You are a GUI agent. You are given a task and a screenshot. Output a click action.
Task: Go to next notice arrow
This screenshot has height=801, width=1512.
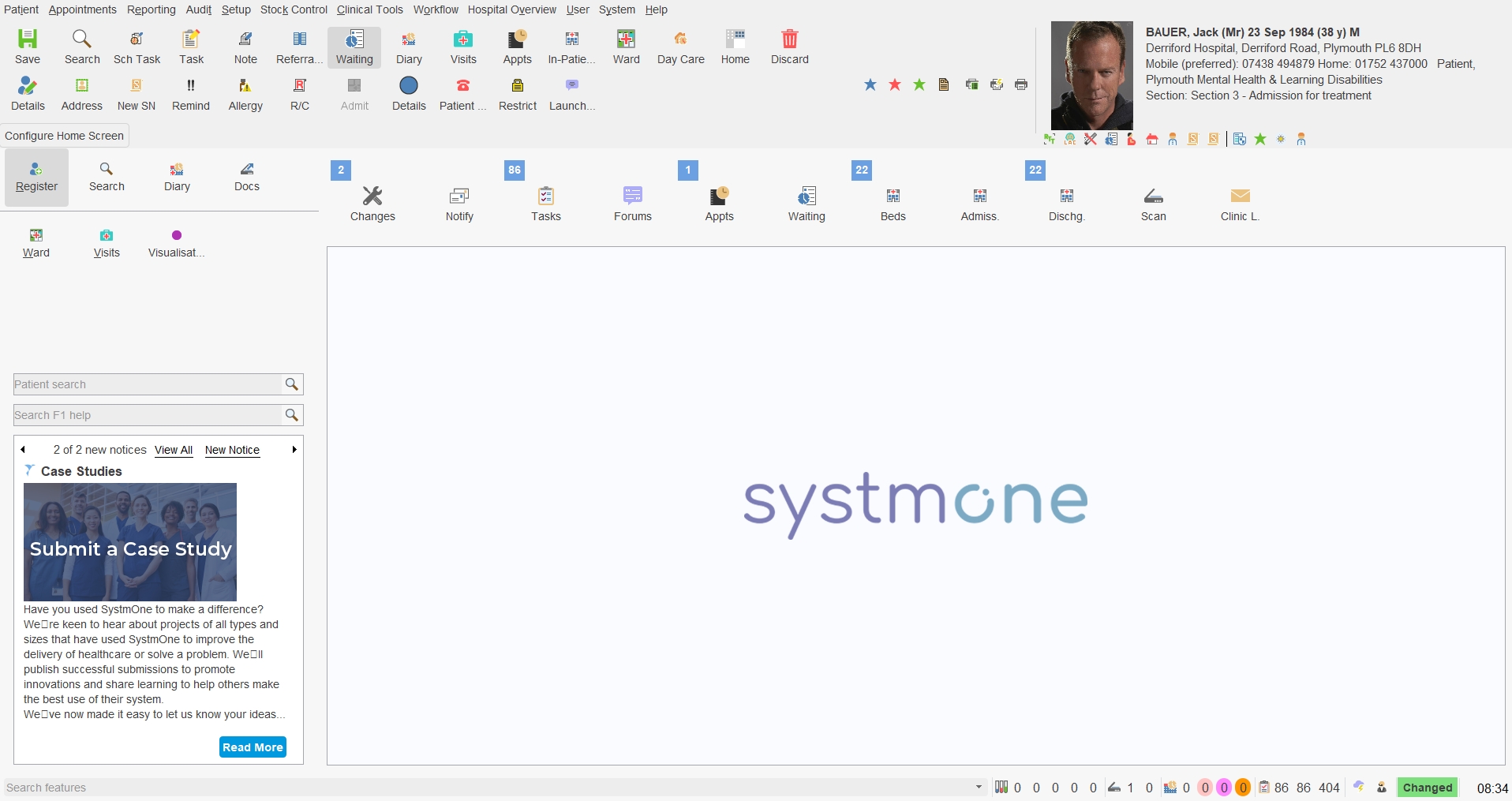point(294,450)
